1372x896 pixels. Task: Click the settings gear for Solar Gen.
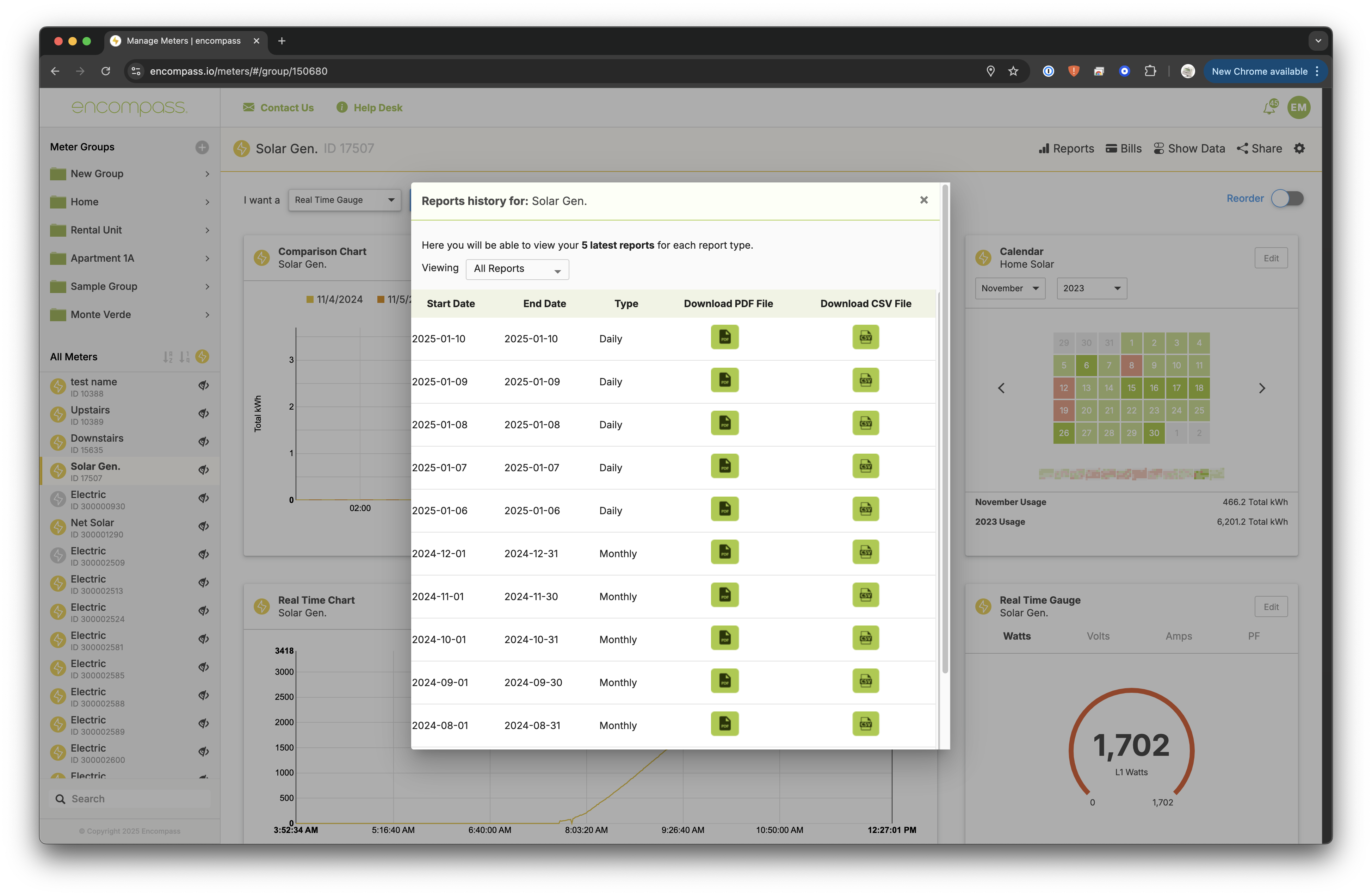1299,149
